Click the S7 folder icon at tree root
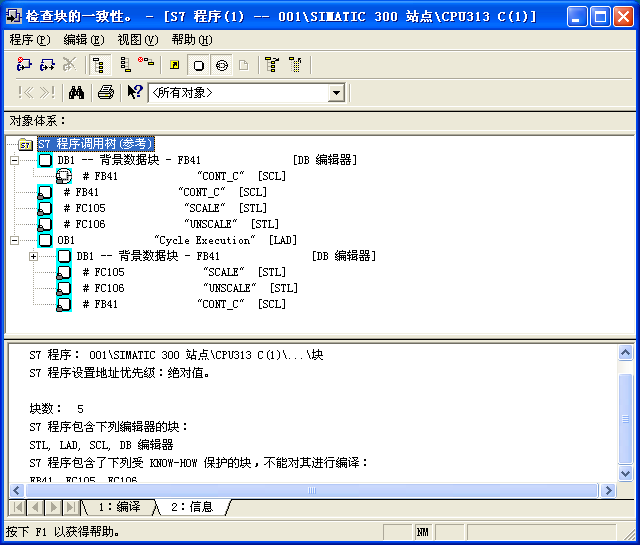The image size is (640, 545). point(25,144)
